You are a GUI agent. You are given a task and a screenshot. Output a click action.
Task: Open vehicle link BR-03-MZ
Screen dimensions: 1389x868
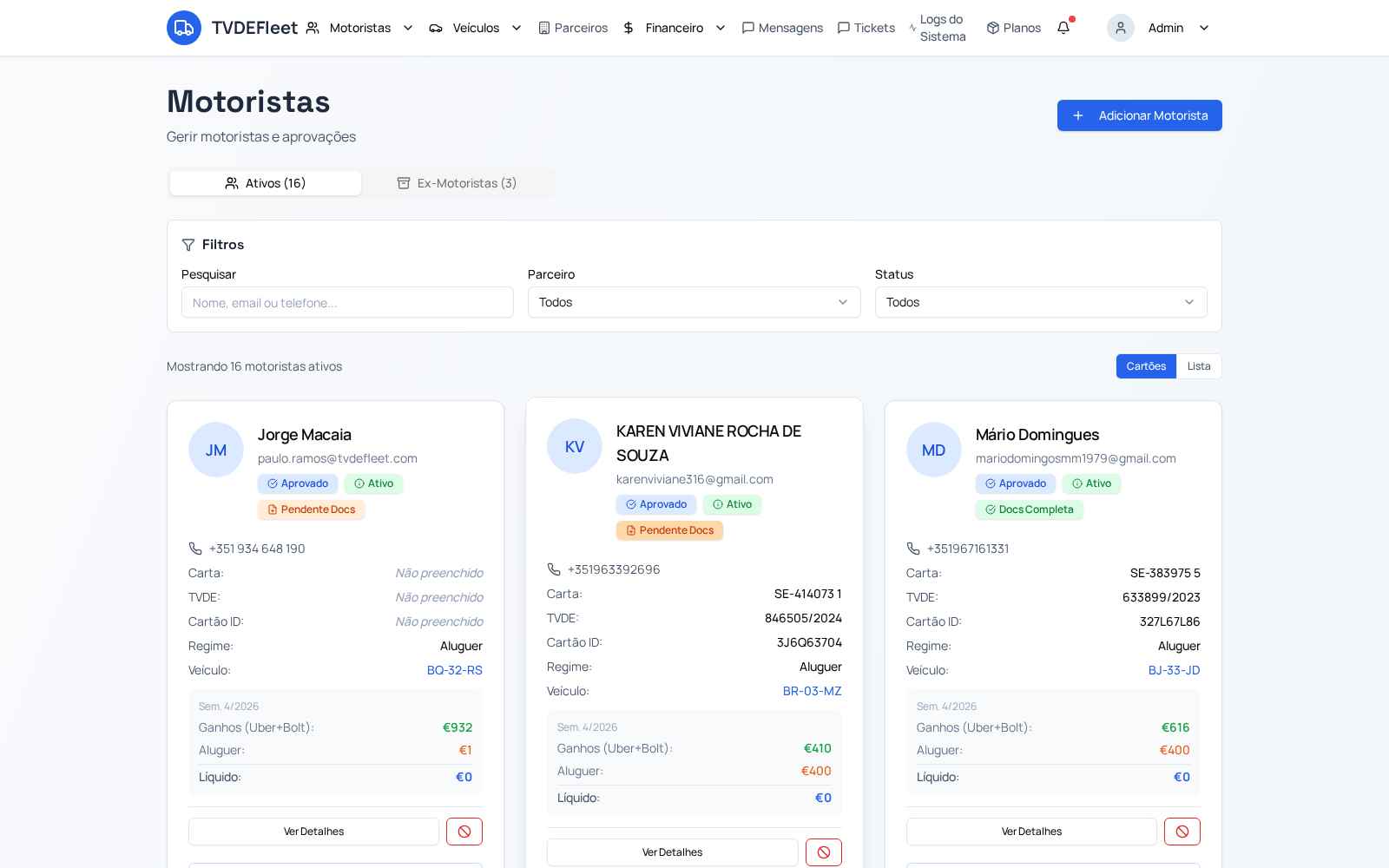[x=813, y=691]
